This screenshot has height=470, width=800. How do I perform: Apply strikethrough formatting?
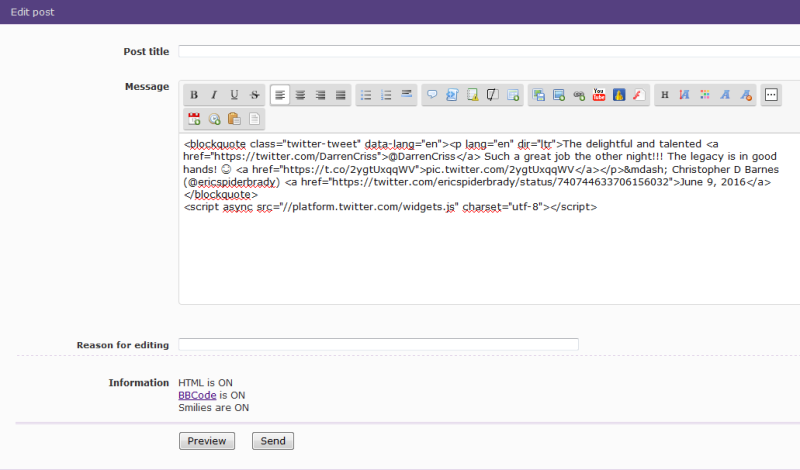pos(255,95)
